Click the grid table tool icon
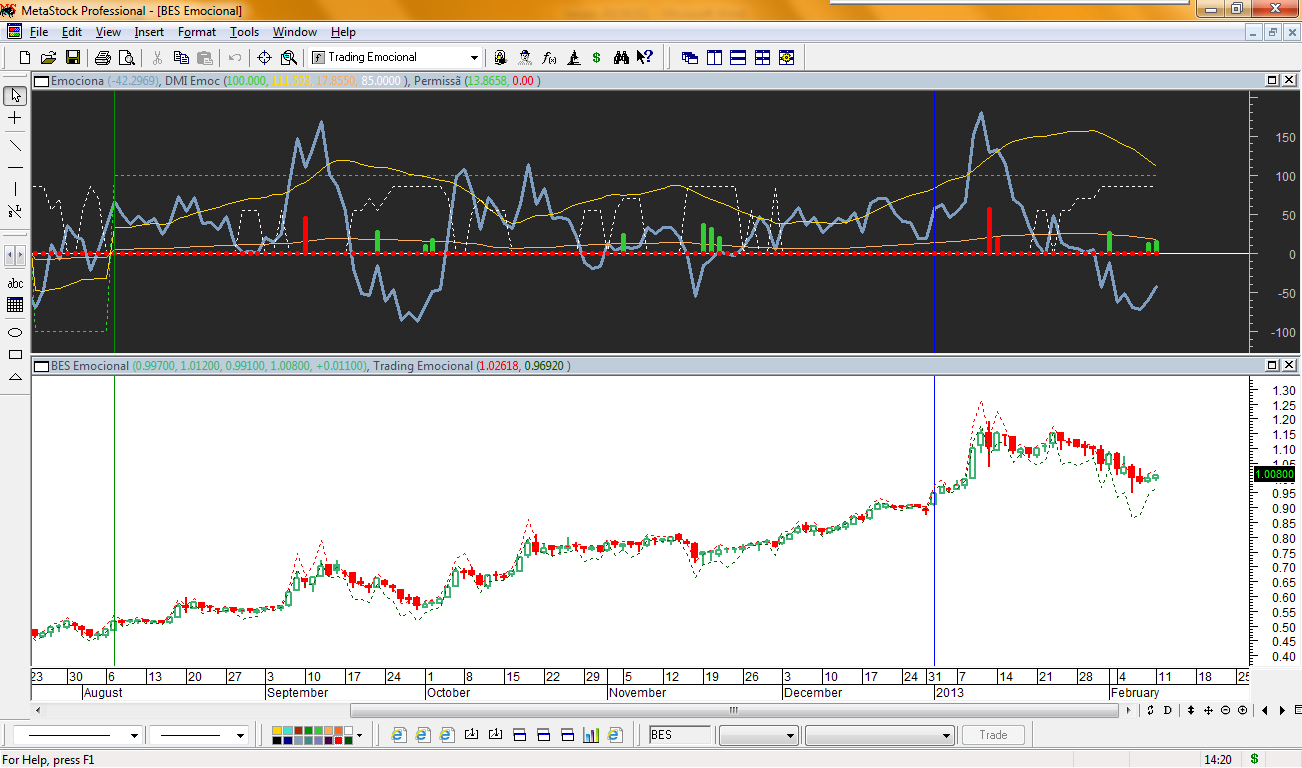This screenshot has width=1302, height=768. pyautogui.click(x=15, y=305)
